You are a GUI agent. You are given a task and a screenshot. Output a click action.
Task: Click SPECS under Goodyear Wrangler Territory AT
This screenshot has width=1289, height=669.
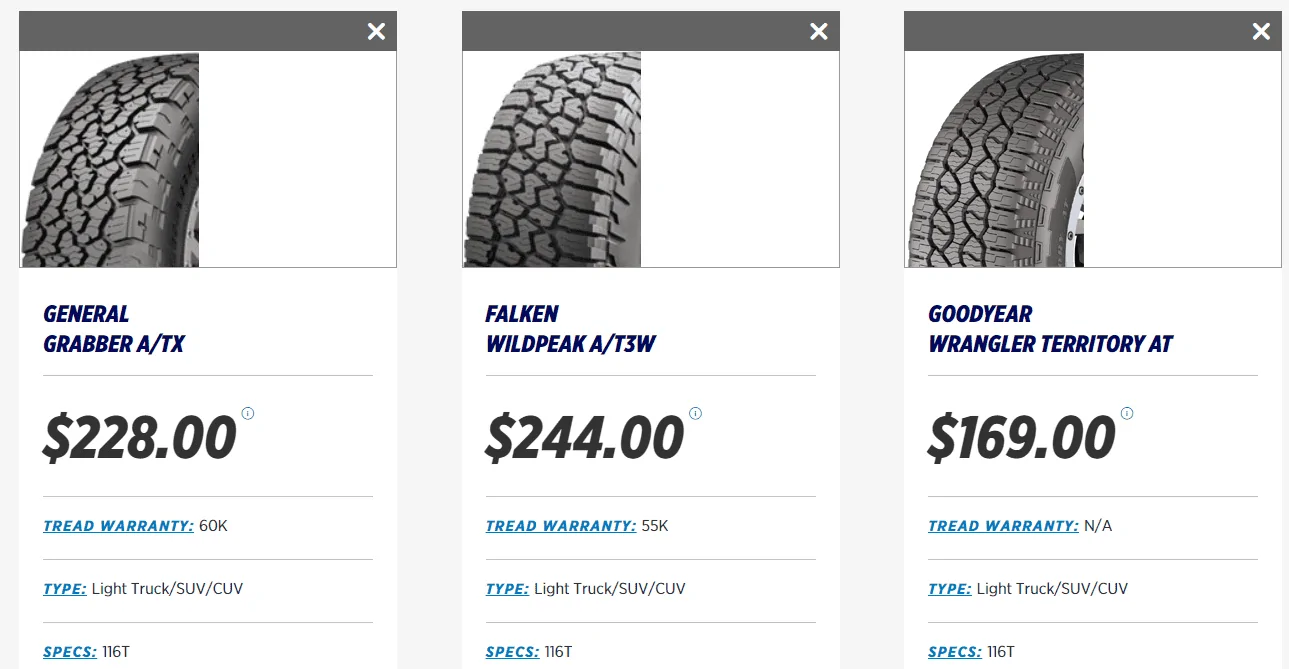tap(954, 651)
